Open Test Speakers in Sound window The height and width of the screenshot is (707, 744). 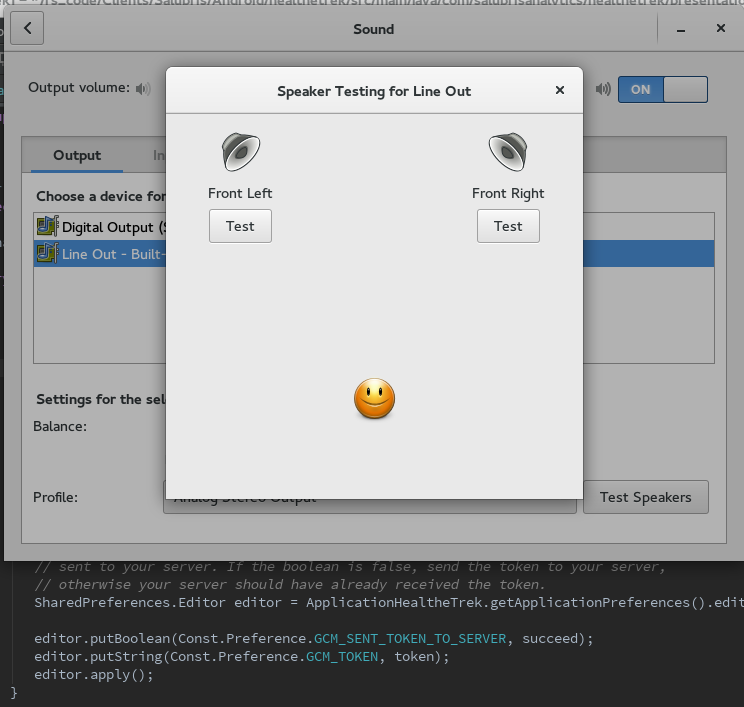[x=645, y=497]
